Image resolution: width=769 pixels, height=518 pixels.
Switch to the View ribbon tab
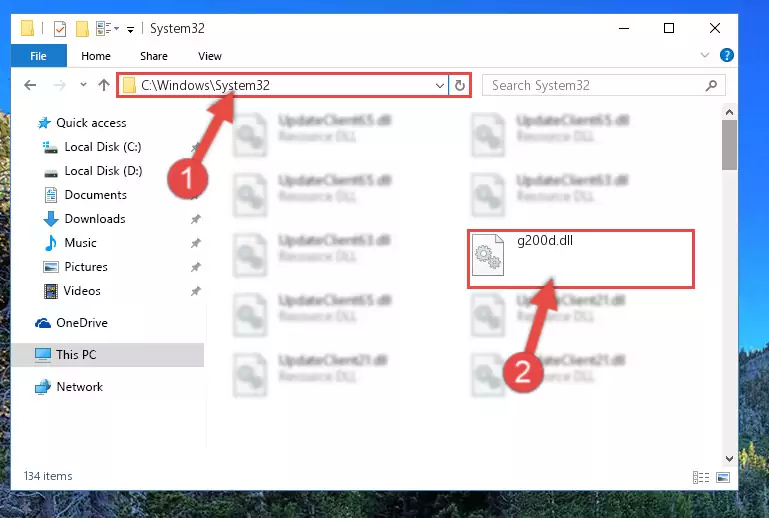pos(209,56)
